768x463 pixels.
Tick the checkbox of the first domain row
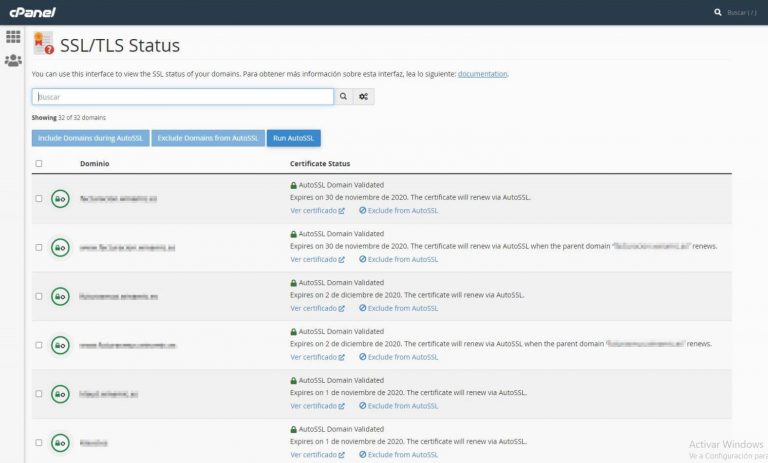(x=39, y=198)
